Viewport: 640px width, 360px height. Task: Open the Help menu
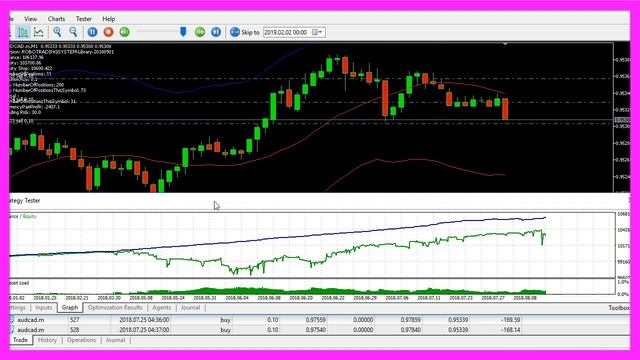pyautogui.click(x=109, y=19)
